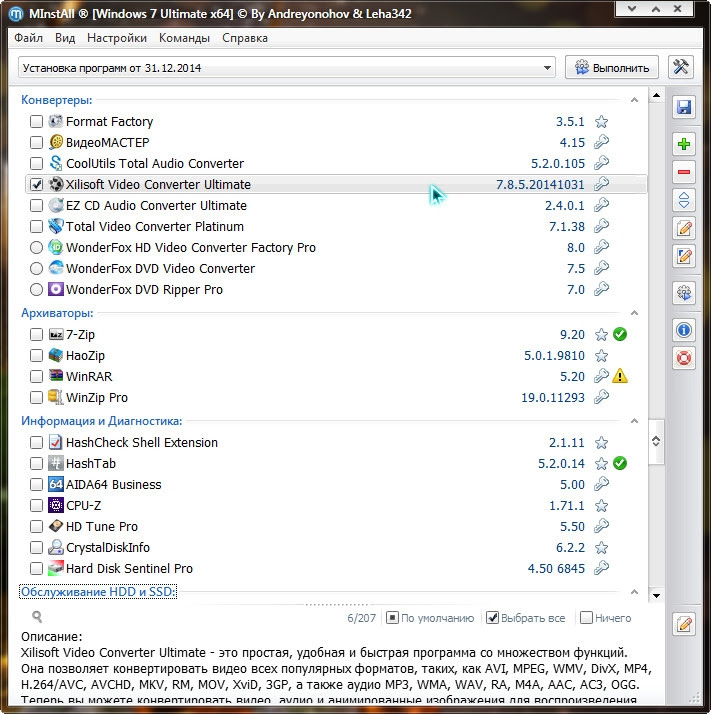
Task: Click the HD Tune Pro program icon
Action: [56, 526]
